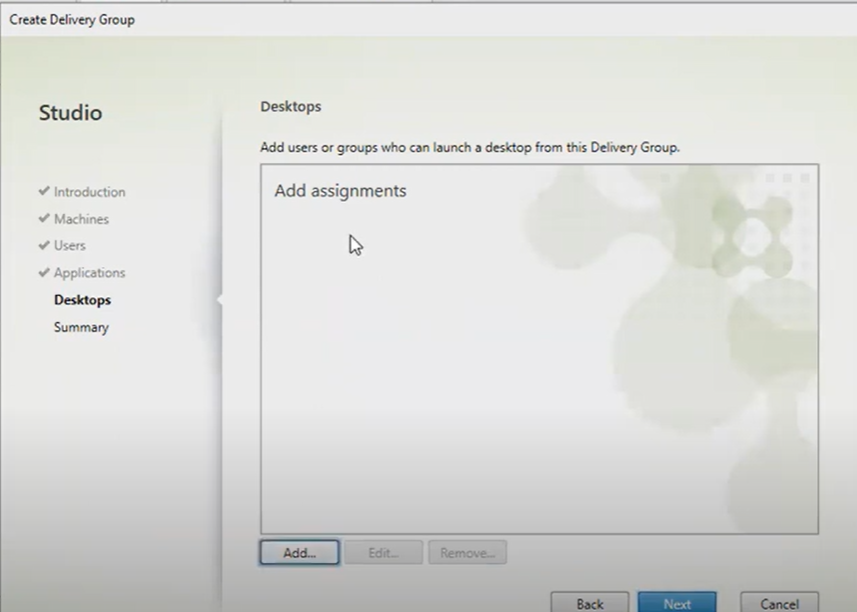
Task: Click the checkmark icon beside Introduction
Action: (44, 191)
